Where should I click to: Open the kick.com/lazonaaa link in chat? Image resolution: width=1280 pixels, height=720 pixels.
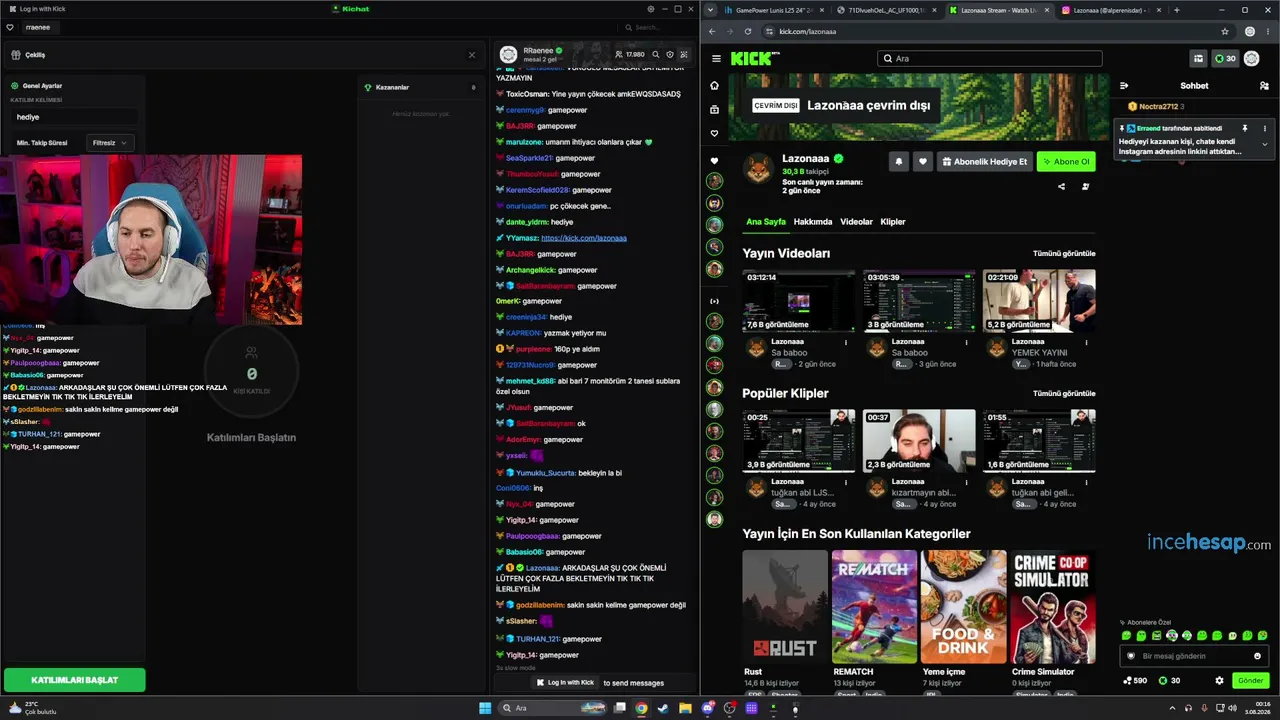click(584, 238)
